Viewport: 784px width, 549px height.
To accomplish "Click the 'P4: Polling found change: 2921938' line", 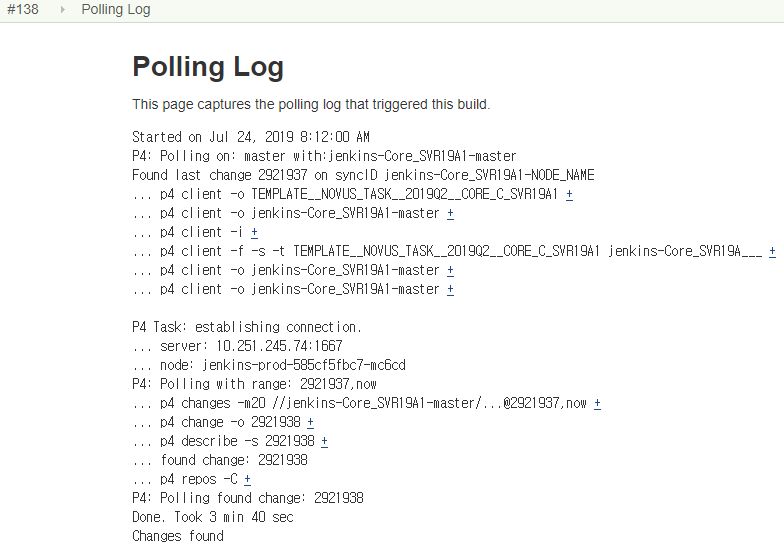I will (x=248, y=498).
